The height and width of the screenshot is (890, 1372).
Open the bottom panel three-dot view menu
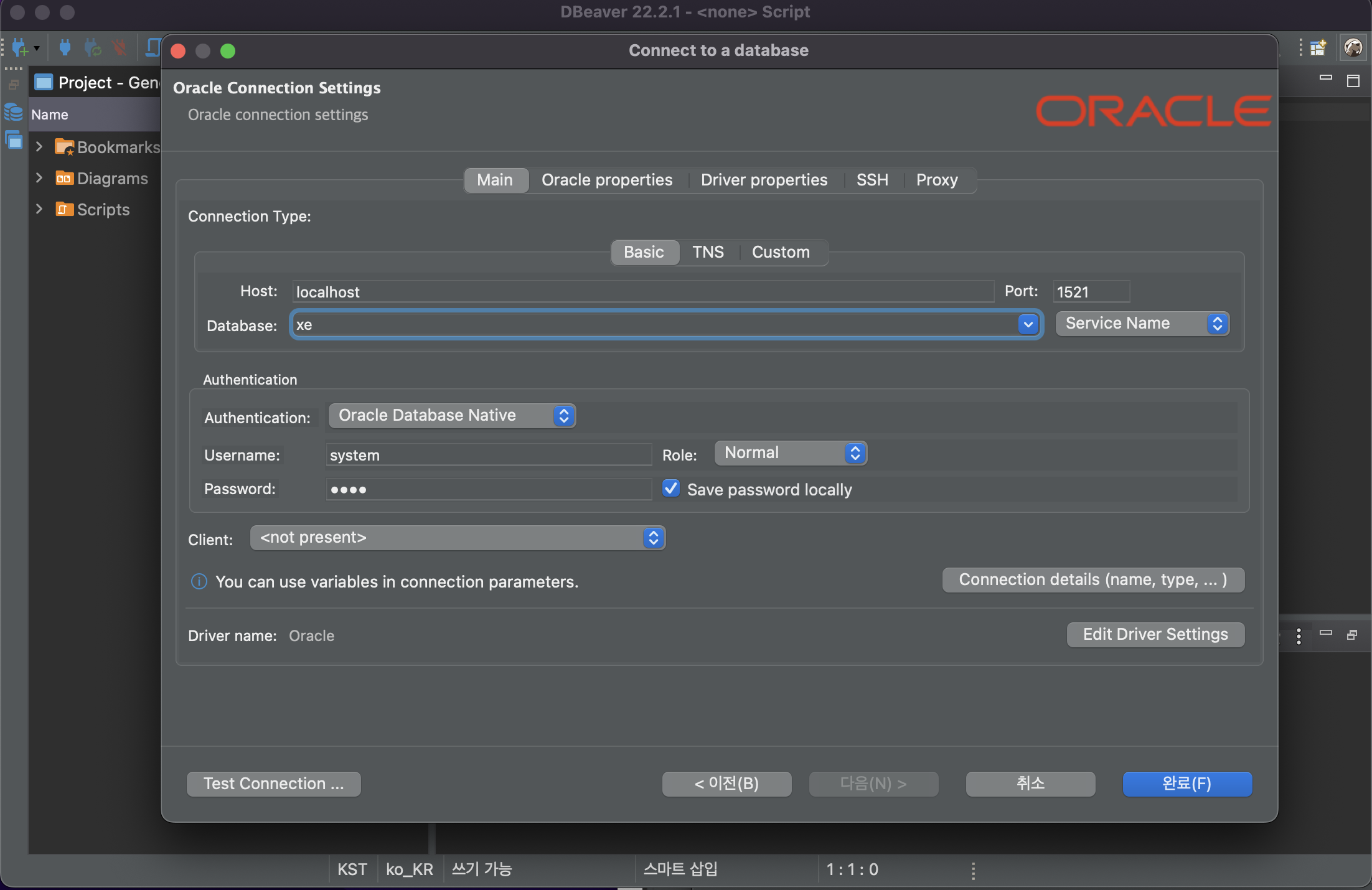[1299, 635]
